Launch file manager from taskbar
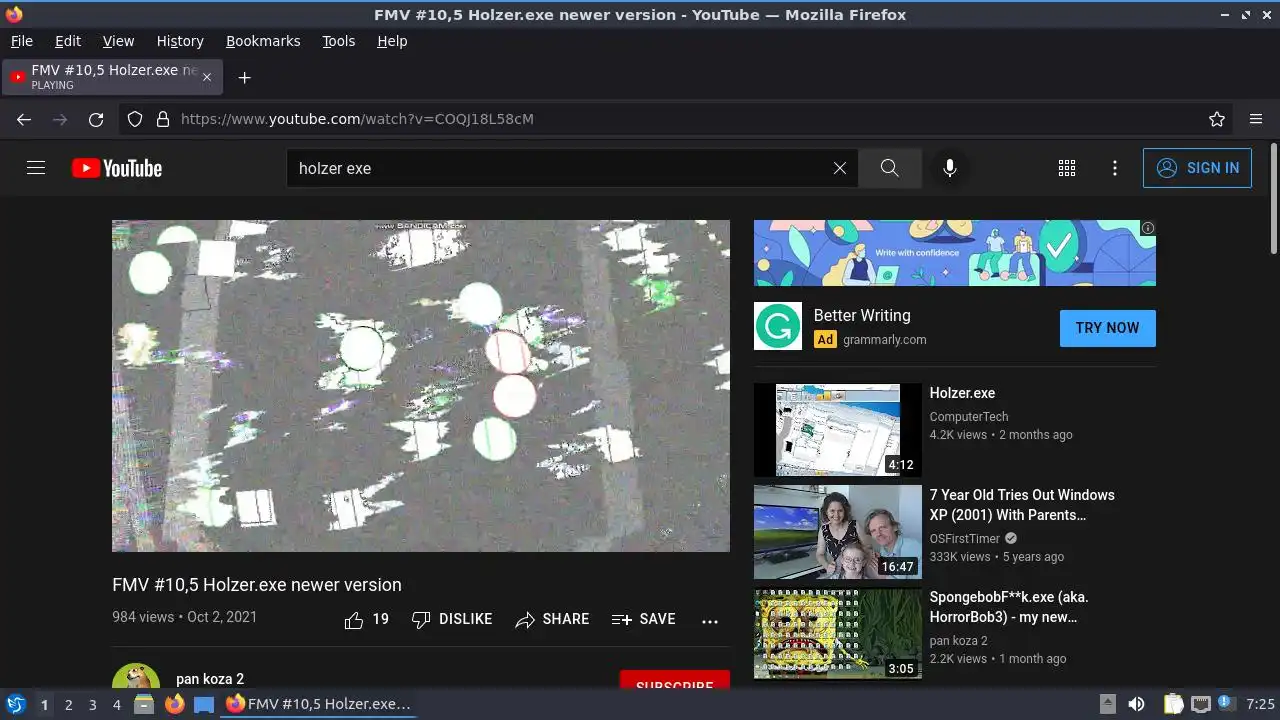1280x720 pixels. [x=144, y=704]
